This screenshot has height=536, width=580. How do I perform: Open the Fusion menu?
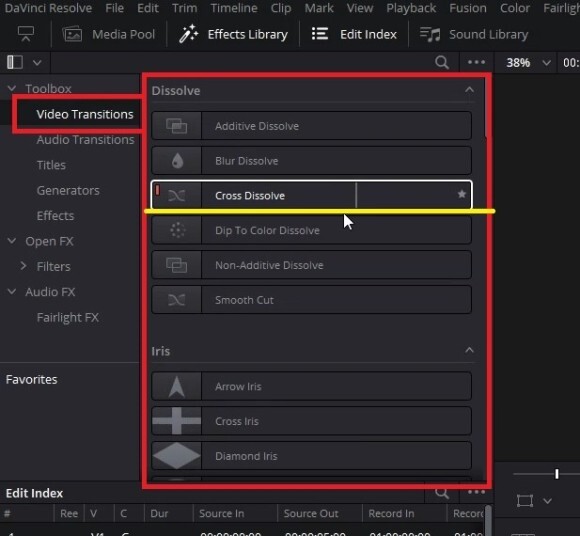coord(468,8)
